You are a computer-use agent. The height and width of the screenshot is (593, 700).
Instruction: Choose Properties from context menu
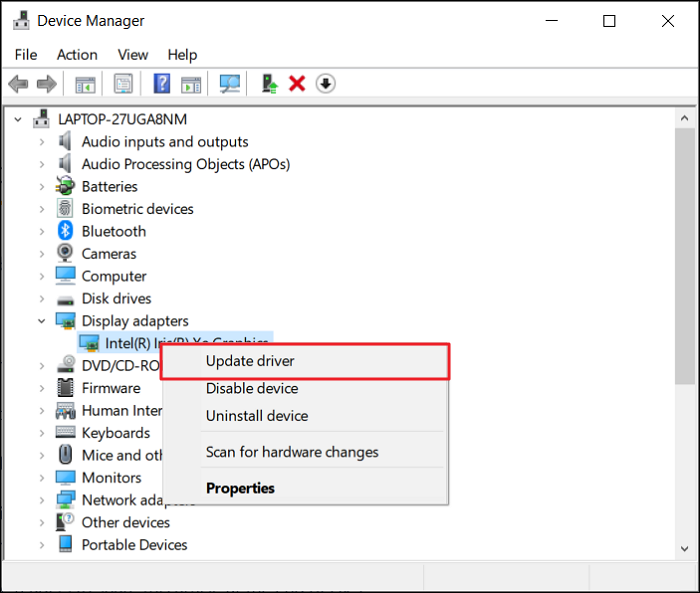coord(305,488)
